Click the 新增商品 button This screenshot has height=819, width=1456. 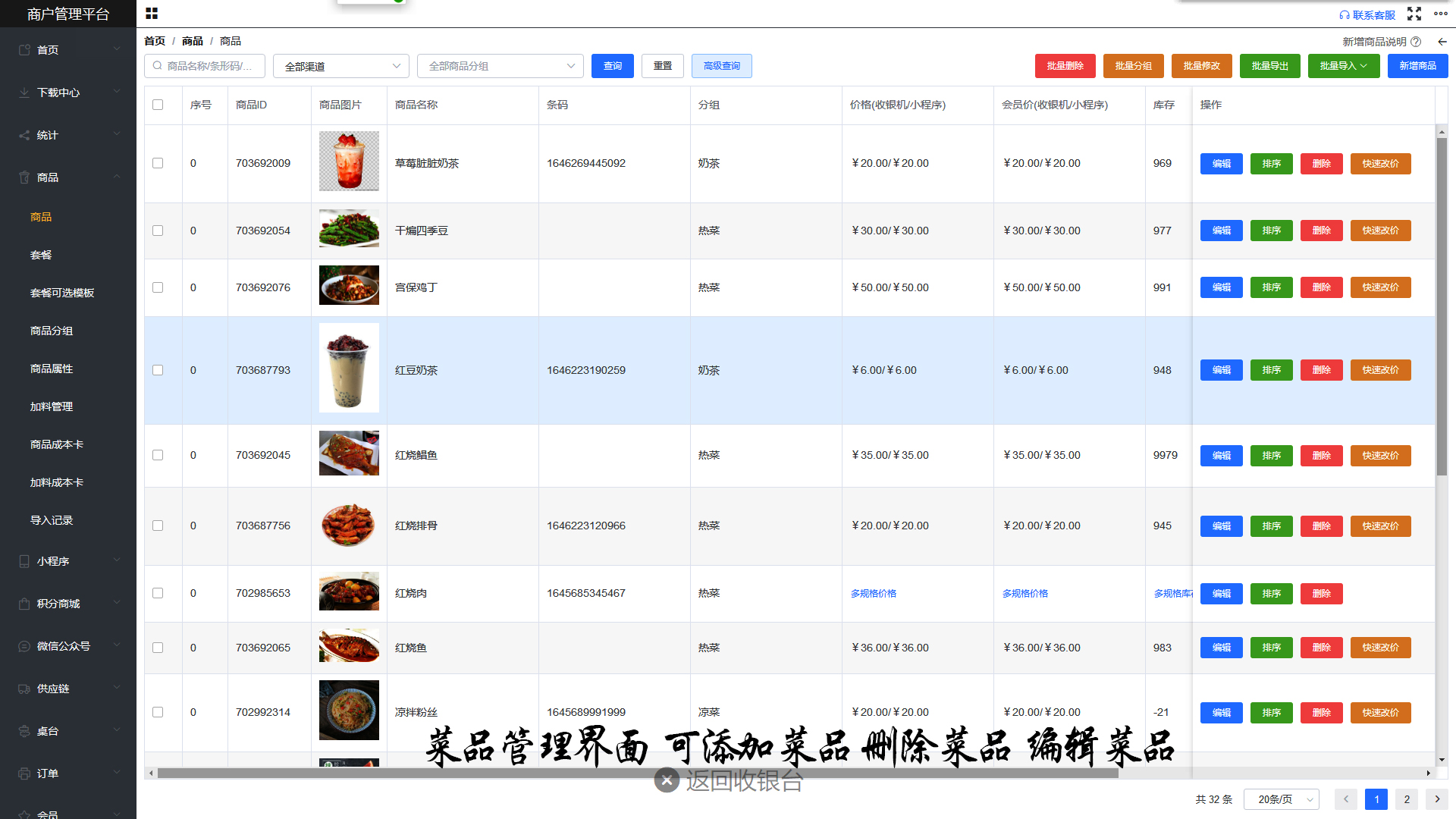click(x=1417, y=66)
